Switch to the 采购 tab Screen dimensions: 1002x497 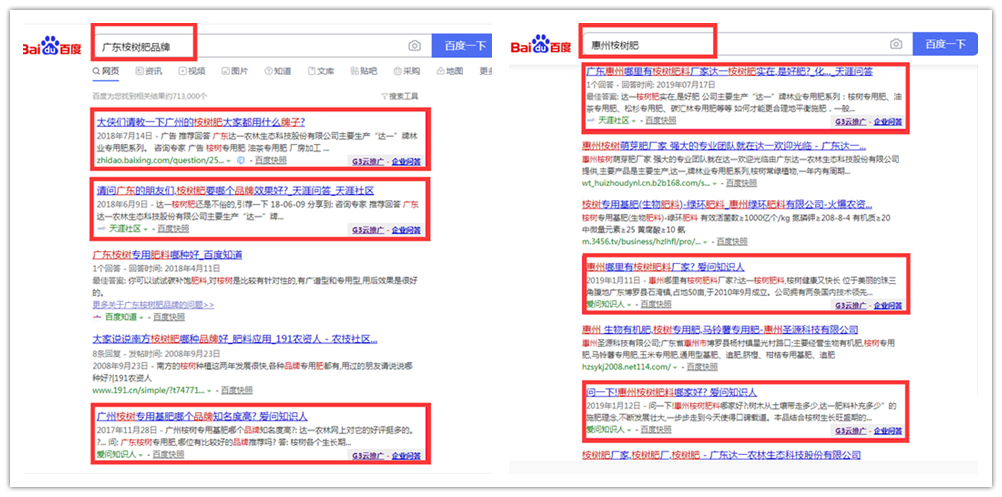coord(407,71)
